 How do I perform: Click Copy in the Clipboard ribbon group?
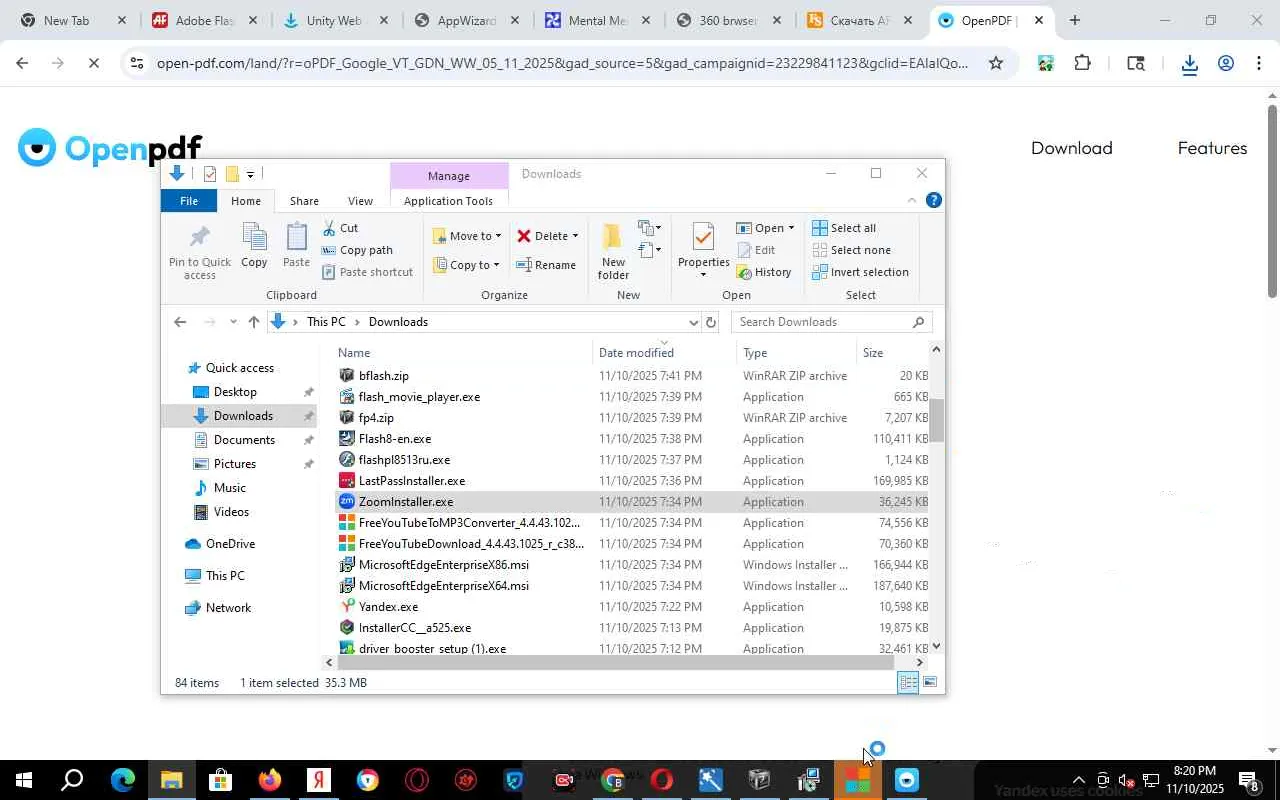pyautogui.click(x=254, y=246)
